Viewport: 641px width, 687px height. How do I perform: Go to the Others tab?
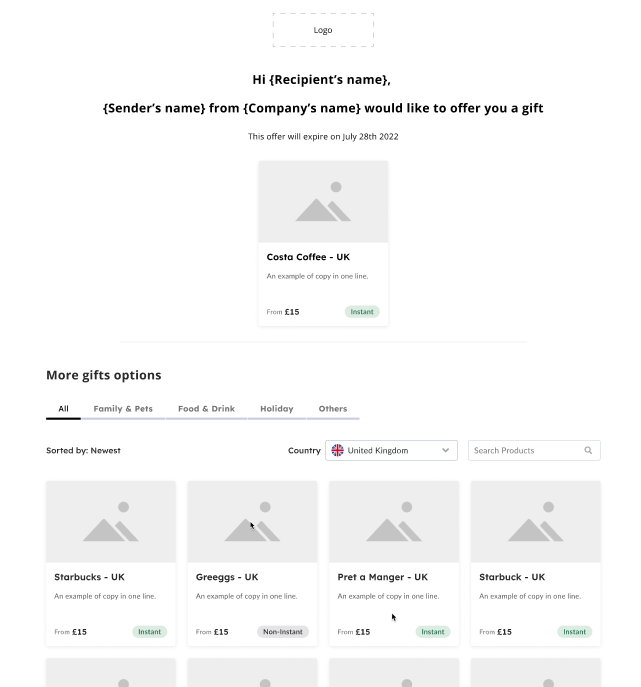333,409
